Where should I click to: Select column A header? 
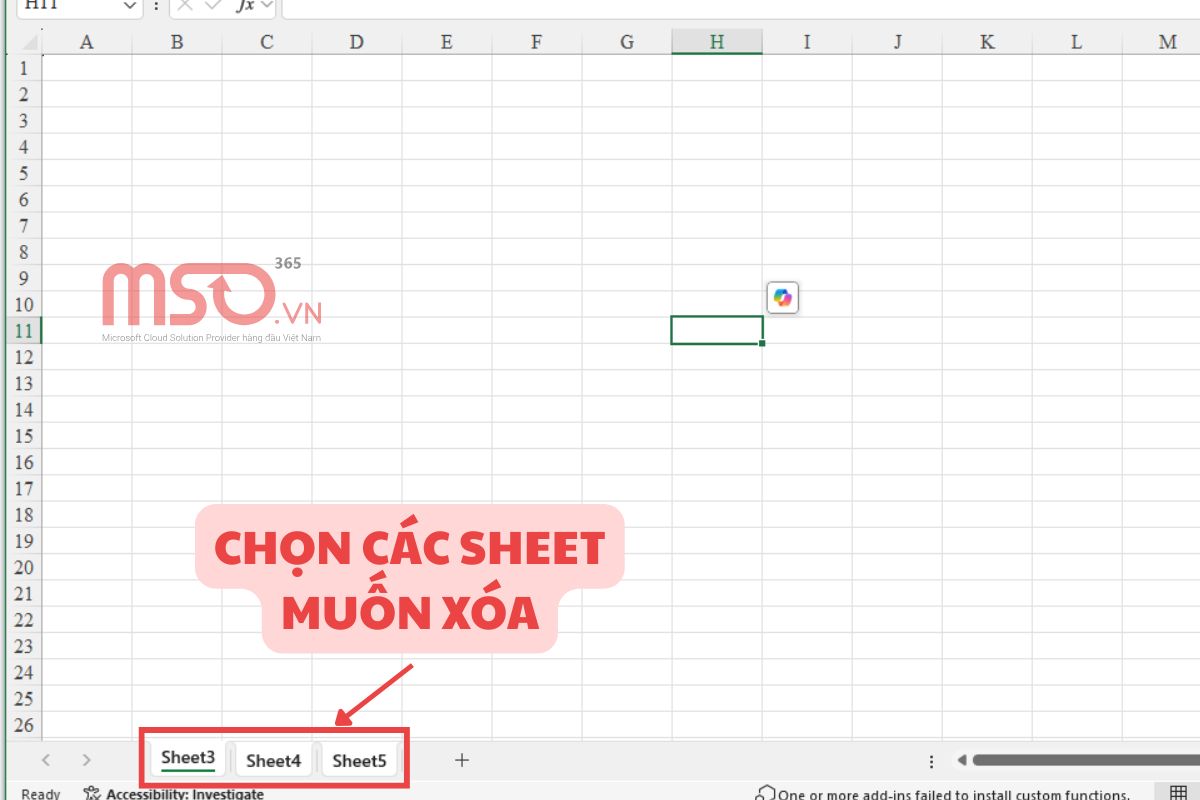click(x=86, y=42)
